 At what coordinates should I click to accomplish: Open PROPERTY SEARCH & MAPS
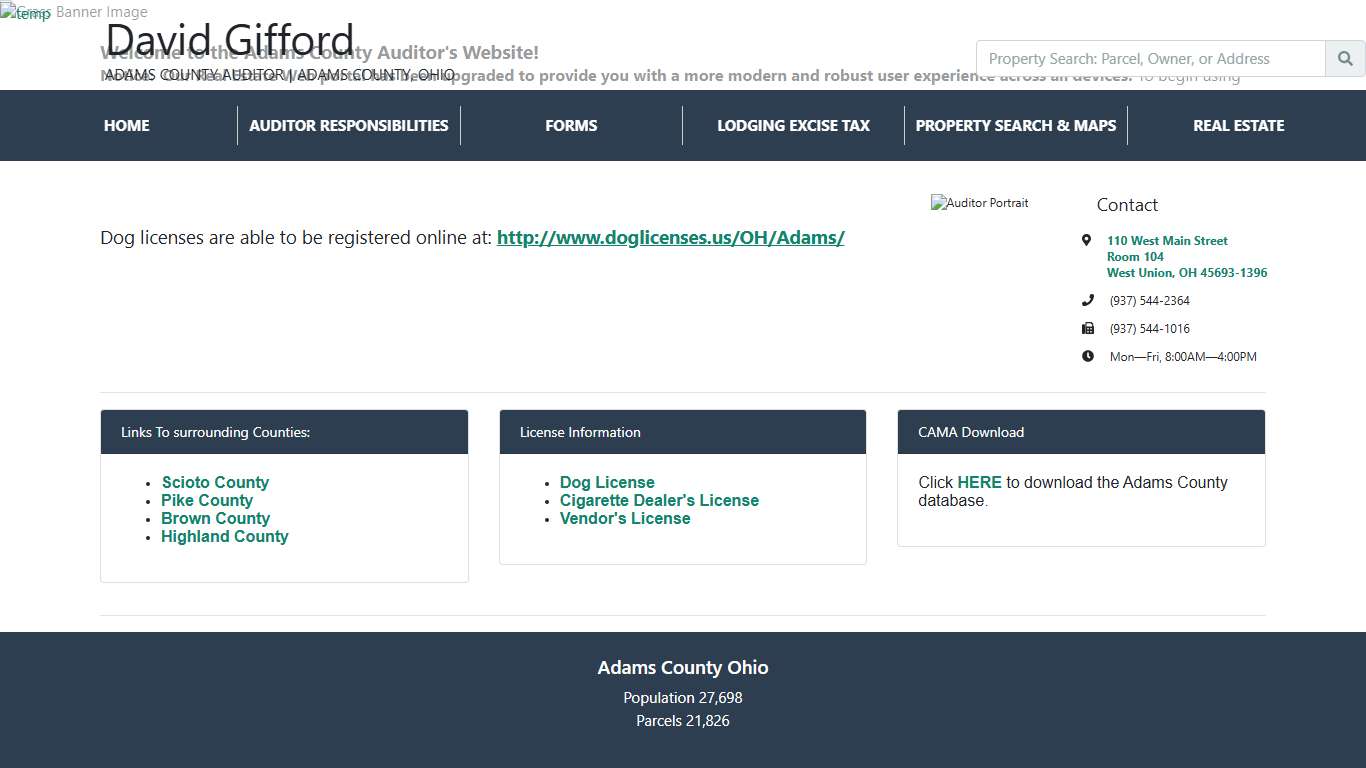(x=1015, y=125)
